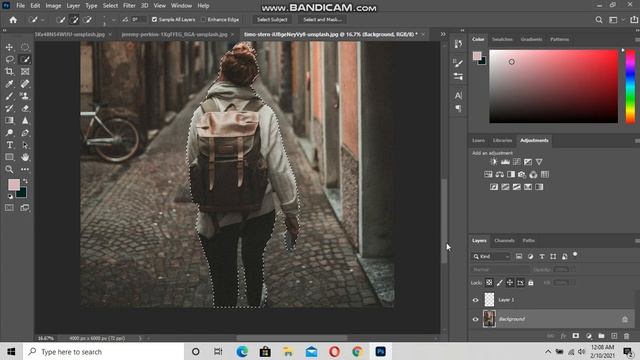Open the layer Kind filter dropdown
Image resolution: width=640 pixels, height=360 pixels.
491,256
